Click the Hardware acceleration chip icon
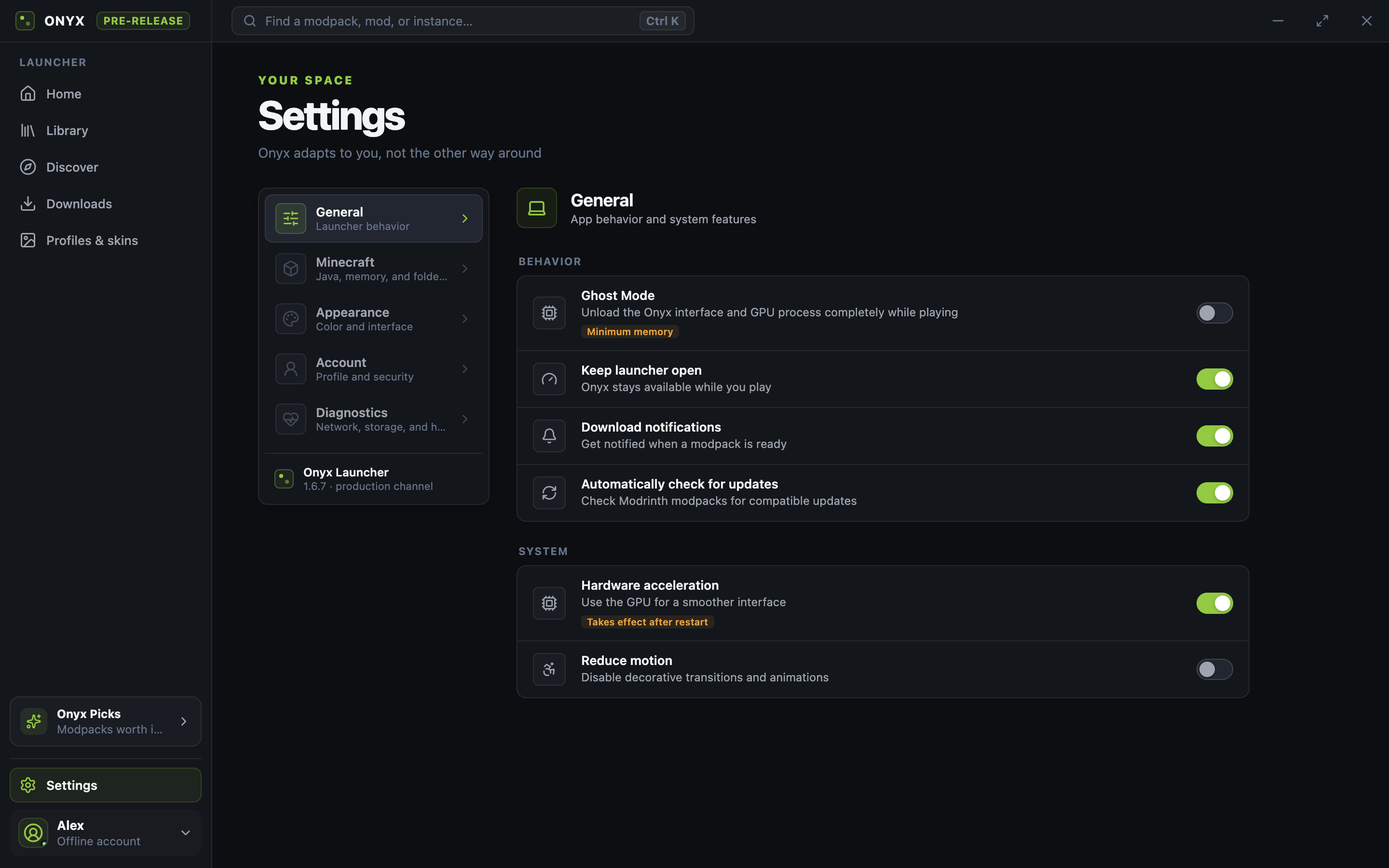Viewport: 1389px width, 868px height. [x=549, y=603]
